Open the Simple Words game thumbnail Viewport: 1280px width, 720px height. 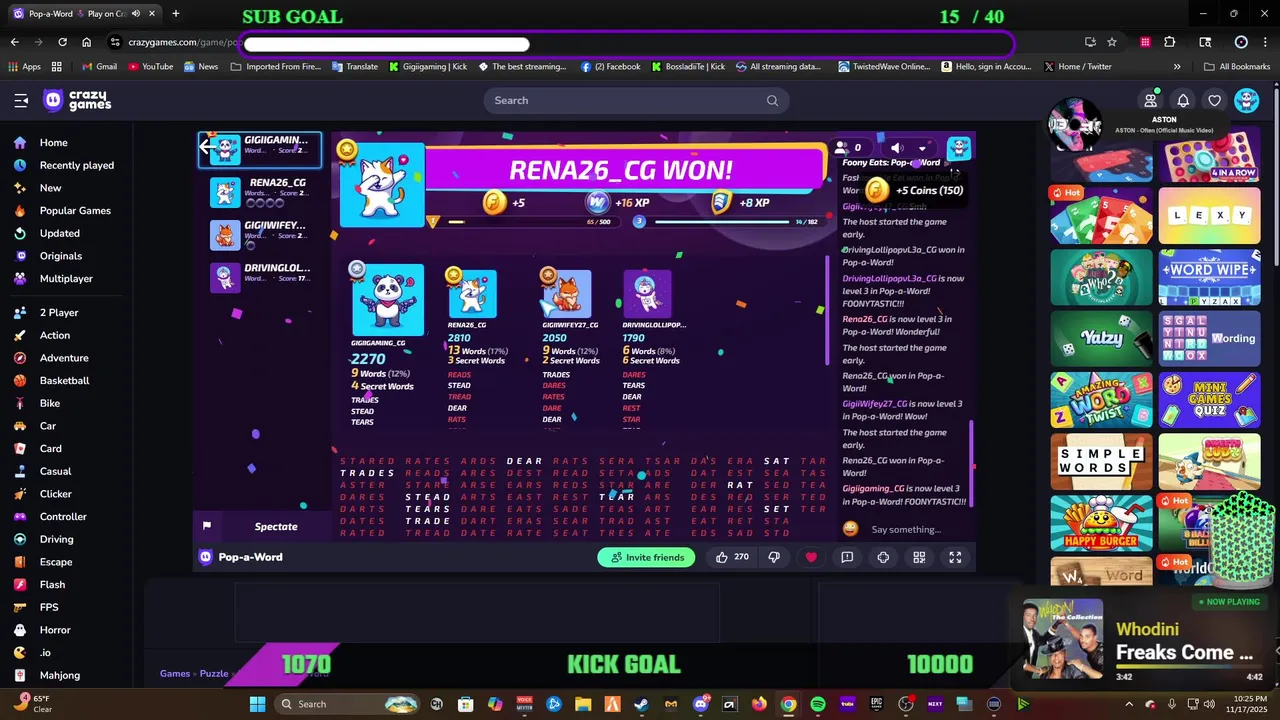pyautogui.click(x=1101, y=461)
